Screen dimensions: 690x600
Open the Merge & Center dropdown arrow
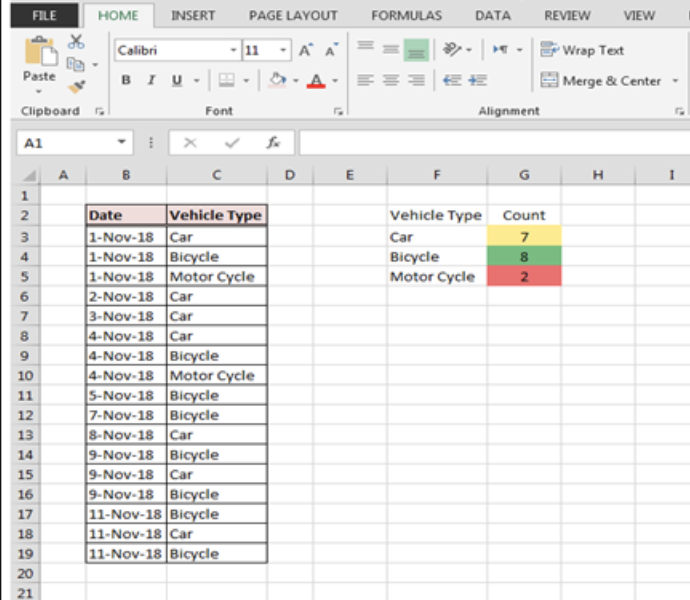point(675,81)
